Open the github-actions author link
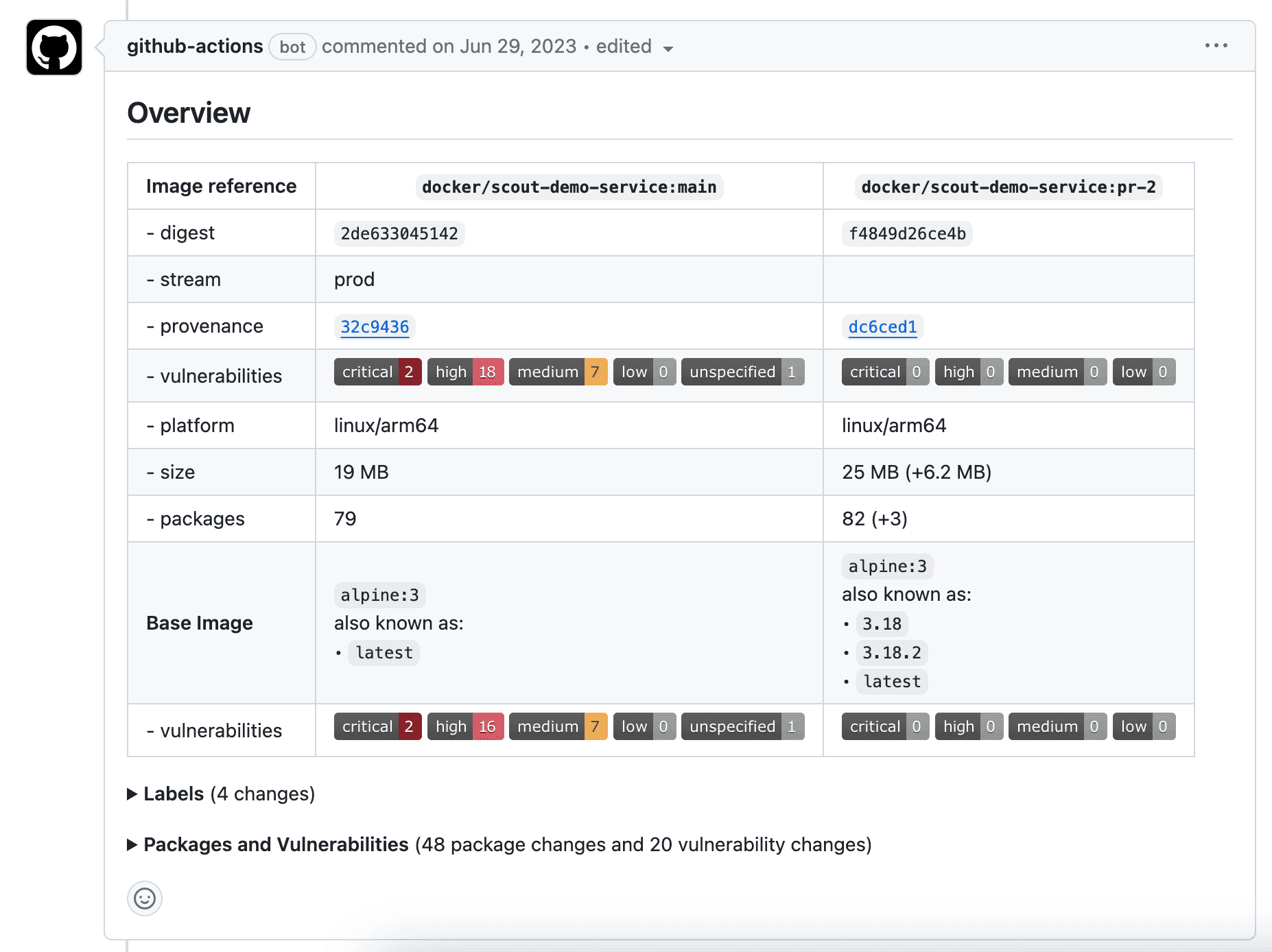This screenshot has width=1272, height=952. [195, 46]
